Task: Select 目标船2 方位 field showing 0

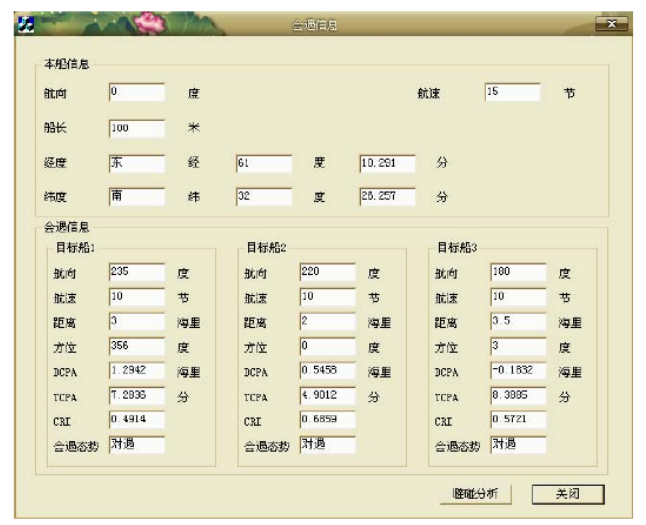Action: pos(328,346)
